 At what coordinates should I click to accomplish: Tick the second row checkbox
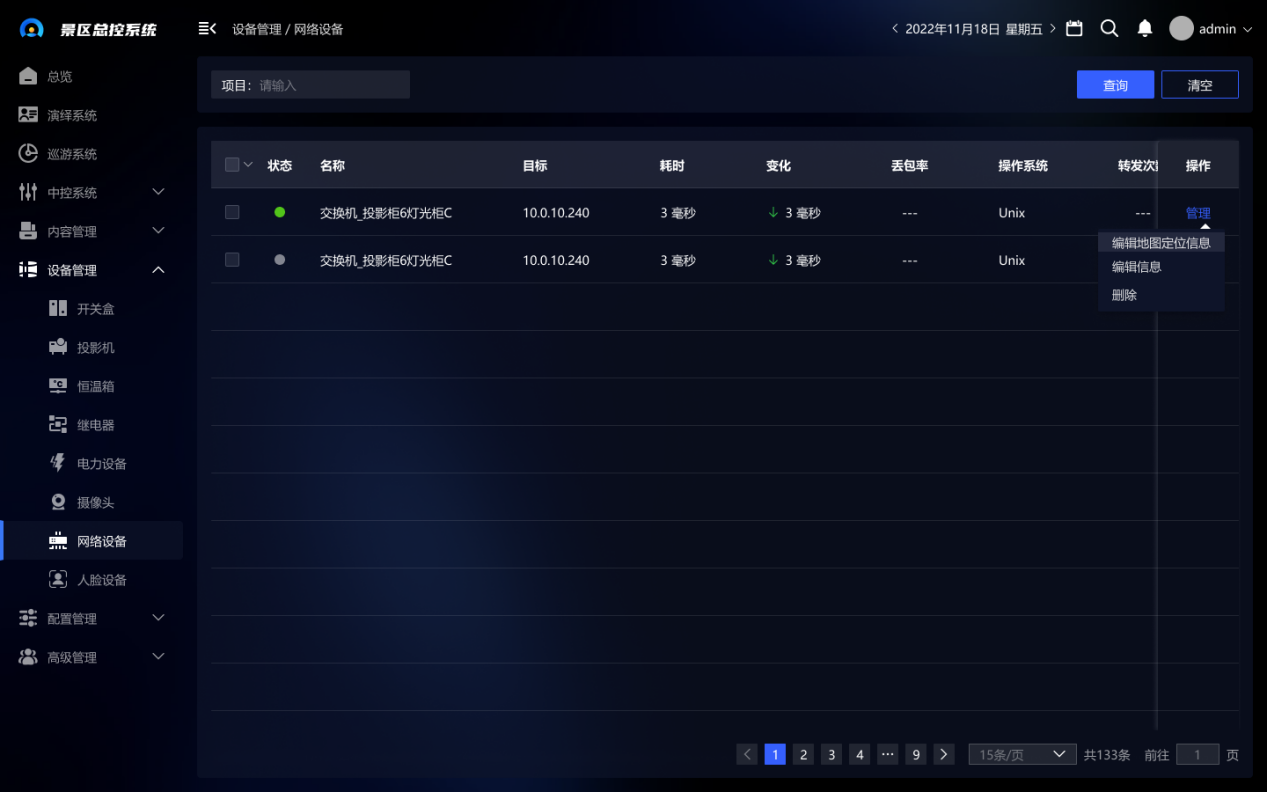pos(232,260)
